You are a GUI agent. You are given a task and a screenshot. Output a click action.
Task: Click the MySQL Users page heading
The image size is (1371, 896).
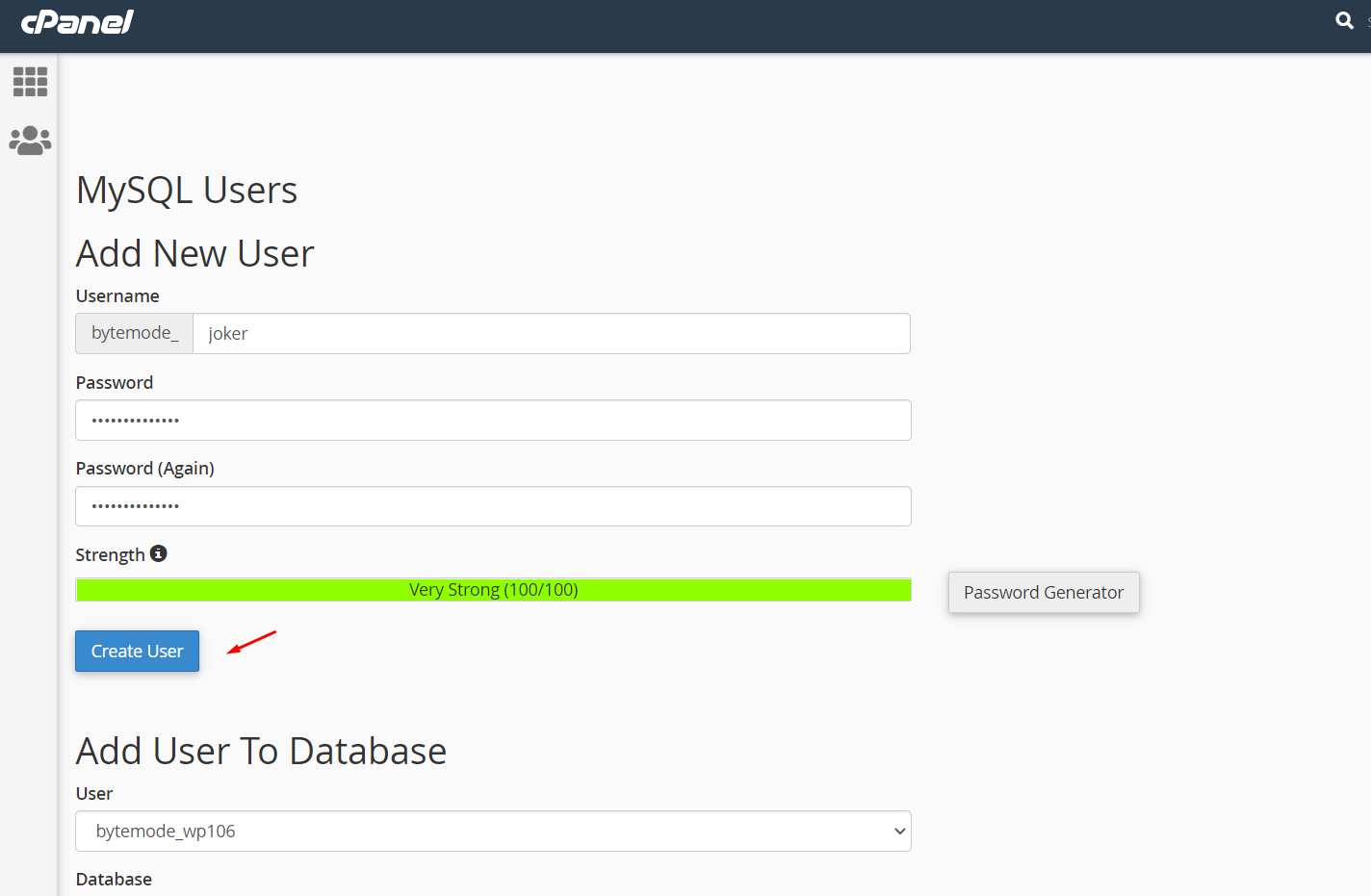(187, 191)
